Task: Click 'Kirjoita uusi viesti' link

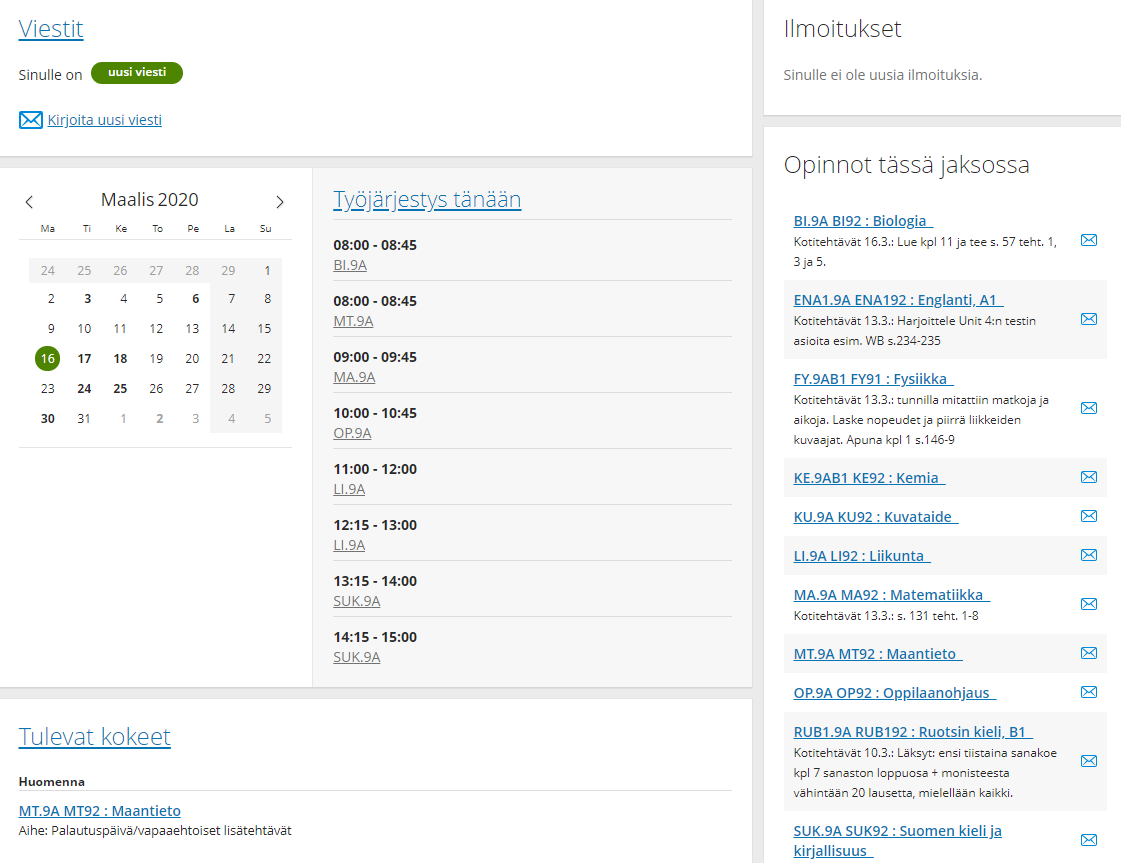Action: (x=104, y=120)
